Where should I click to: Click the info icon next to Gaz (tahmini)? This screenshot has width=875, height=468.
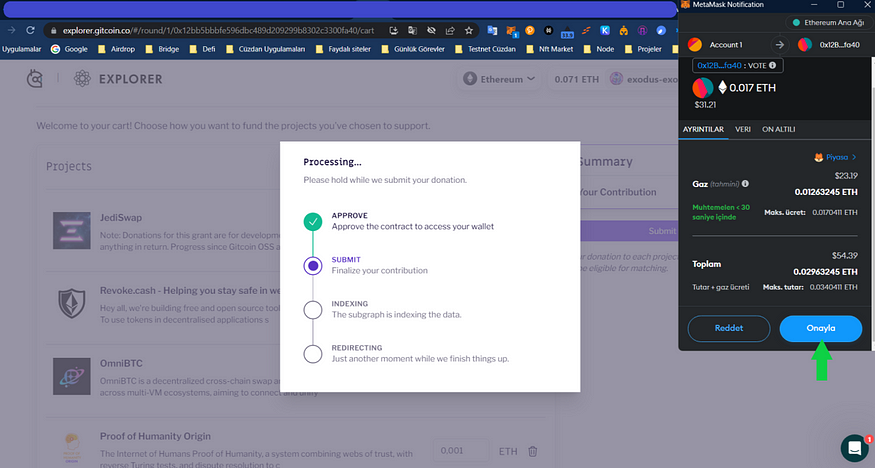pos(746,184)
